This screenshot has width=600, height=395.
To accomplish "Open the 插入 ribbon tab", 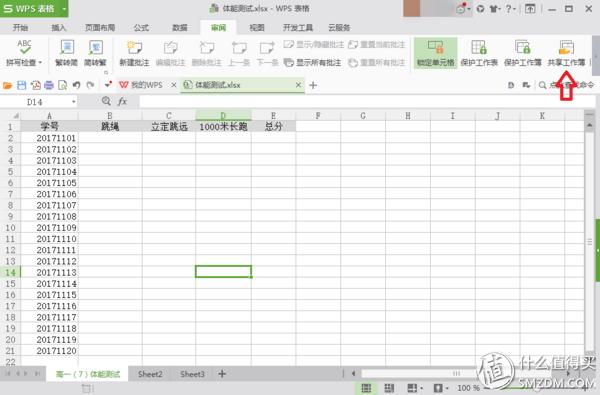I will click(59, 28).
